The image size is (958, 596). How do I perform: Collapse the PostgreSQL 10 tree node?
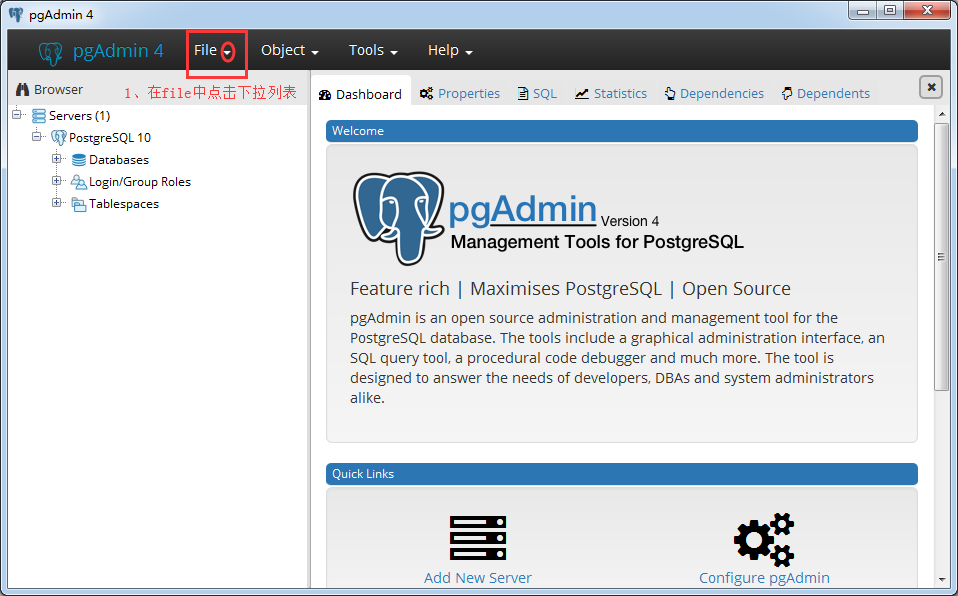pyautogui.click(x=37, y=136)
